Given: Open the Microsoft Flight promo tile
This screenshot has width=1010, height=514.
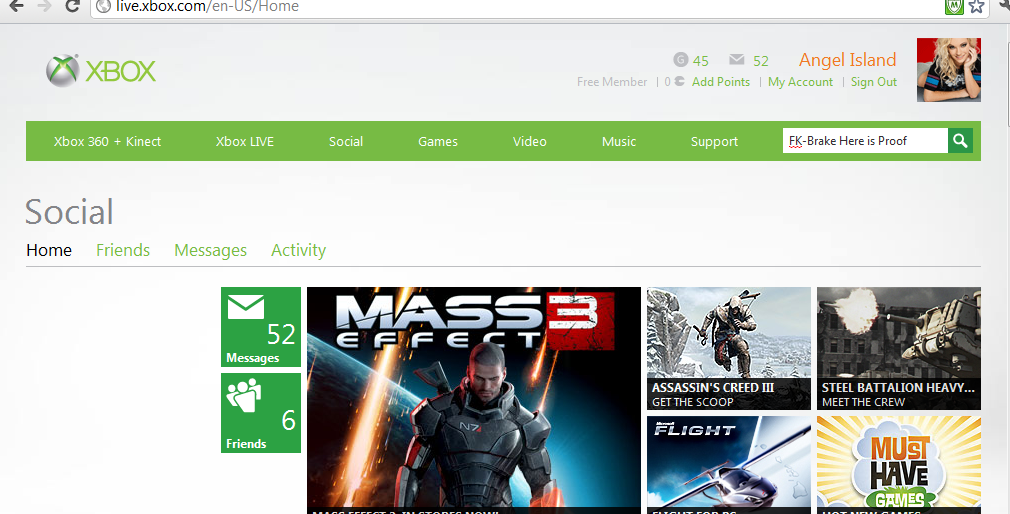Looking at the screenshot, I should pos(729,465).
